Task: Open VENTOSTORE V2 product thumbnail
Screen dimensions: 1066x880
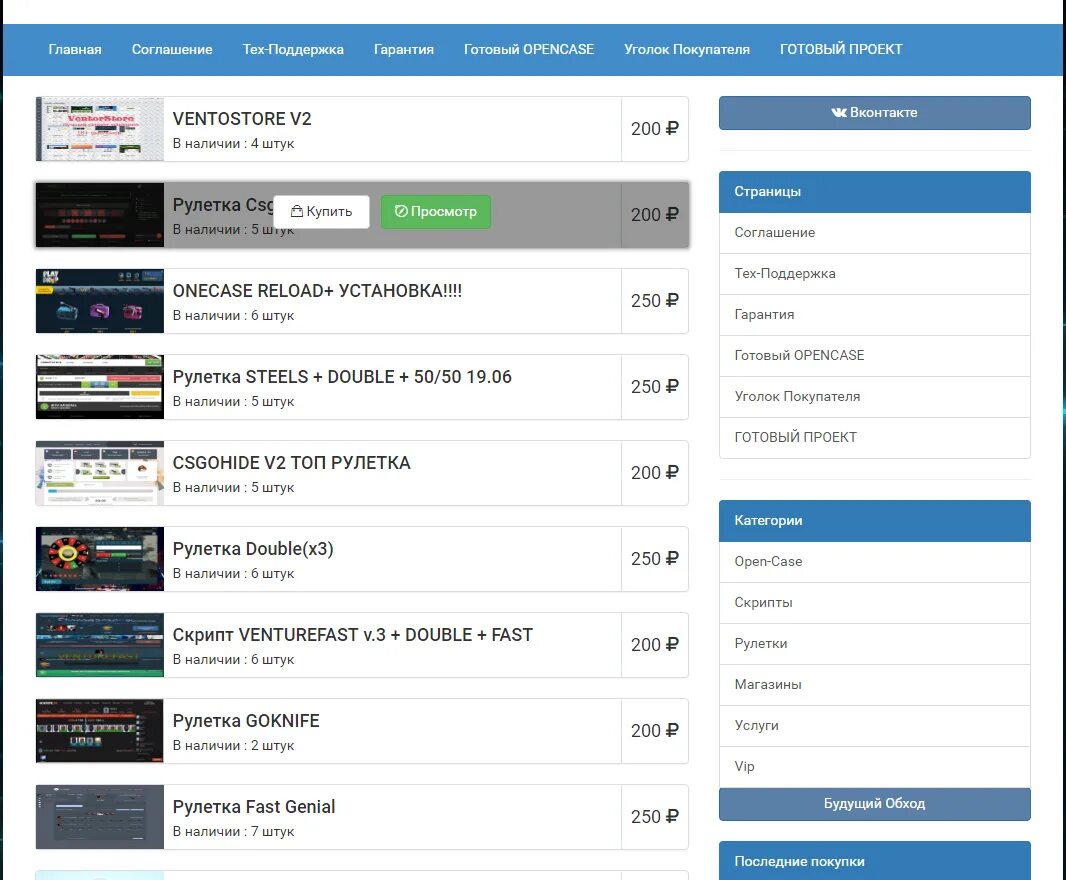Action: pyautogui.click(x=100, y=129)
